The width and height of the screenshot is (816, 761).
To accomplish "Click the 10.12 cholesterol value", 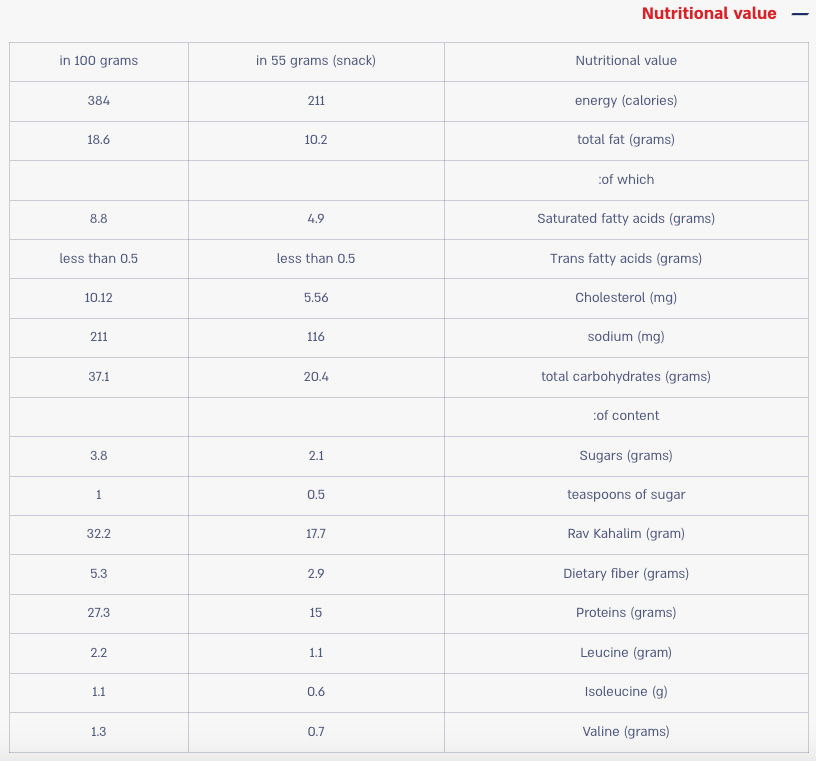I will click(x=99, y=298).
